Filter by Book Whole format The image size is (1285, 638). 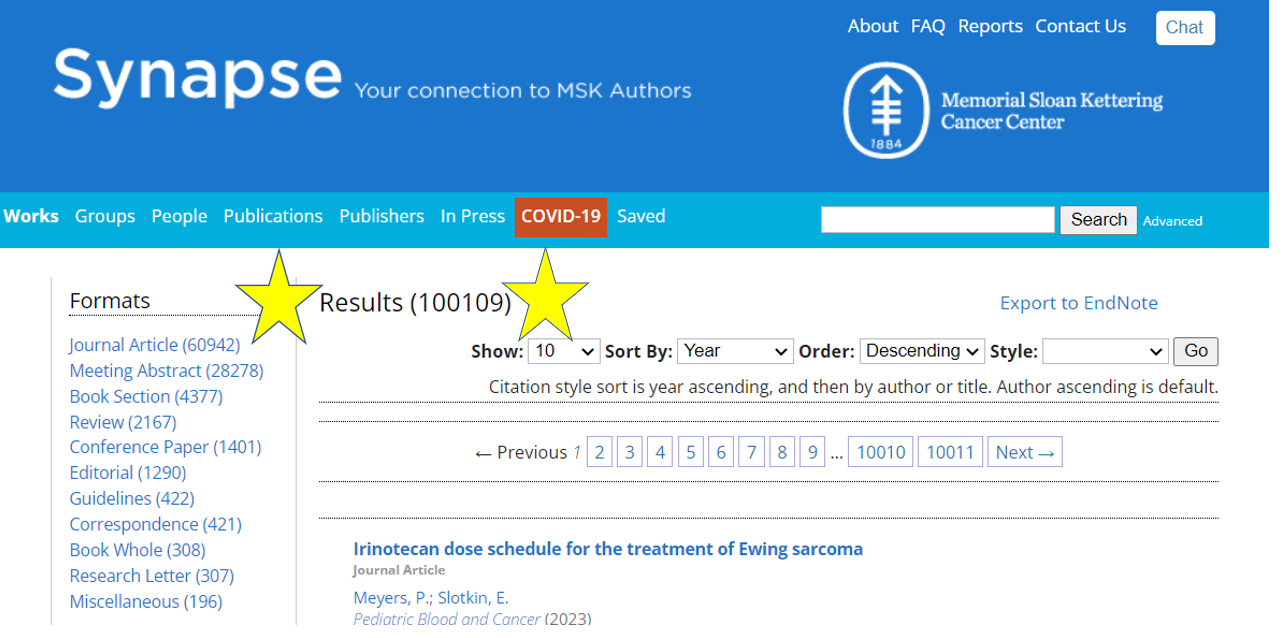[x=137, y=550]
